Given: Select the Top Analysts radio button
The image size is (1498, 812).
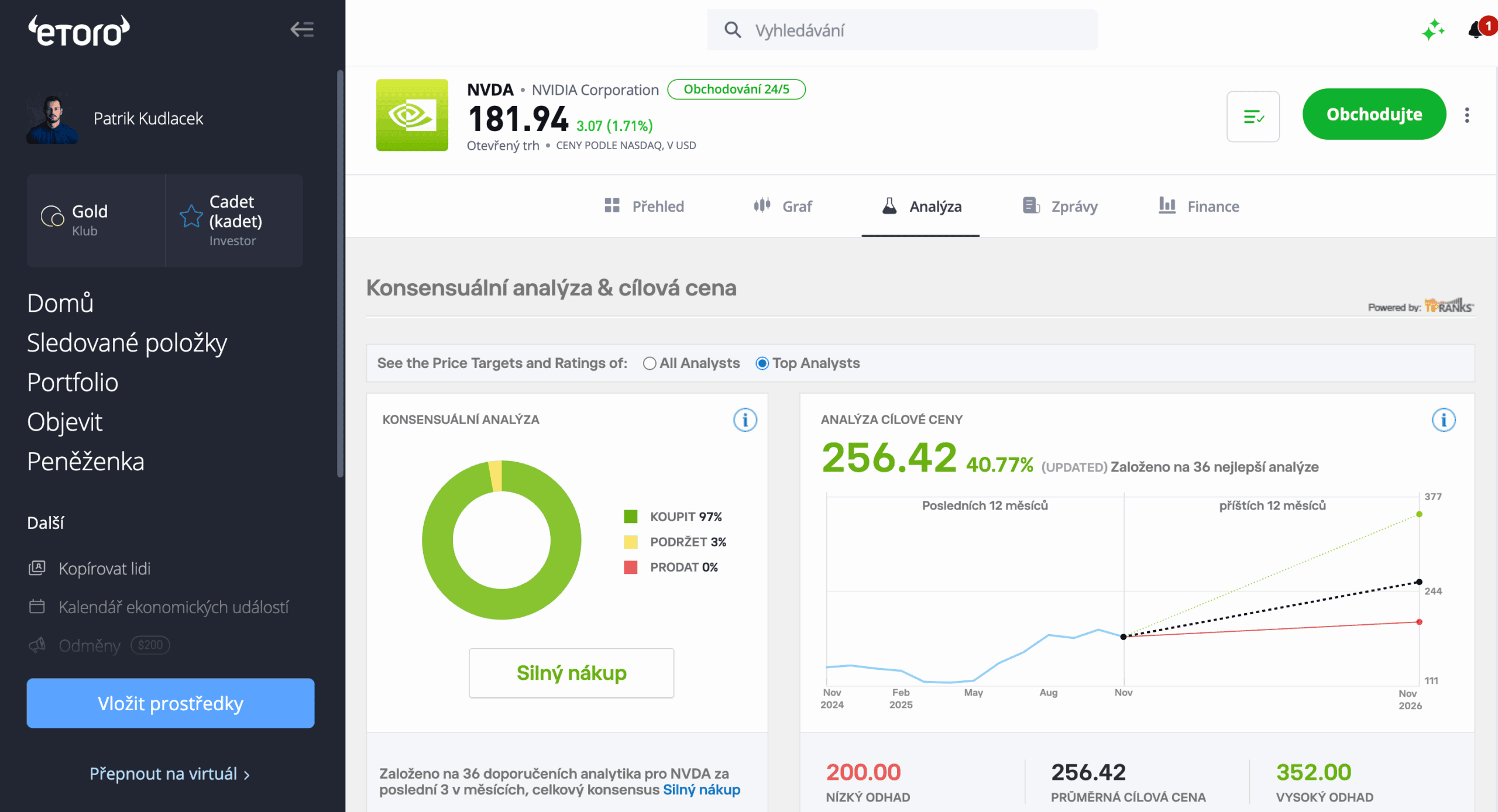Looking at the screenshot, I should [762, 363].
